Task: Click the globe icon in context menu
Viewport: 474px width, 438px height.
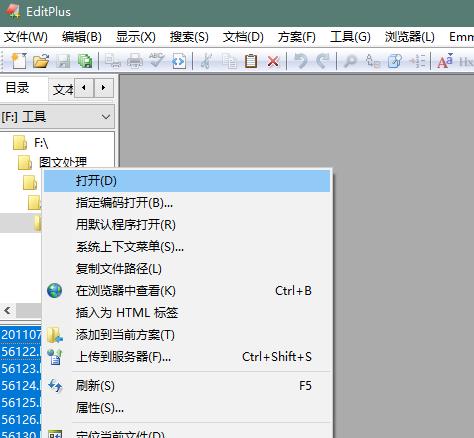Action: [54, 291]
